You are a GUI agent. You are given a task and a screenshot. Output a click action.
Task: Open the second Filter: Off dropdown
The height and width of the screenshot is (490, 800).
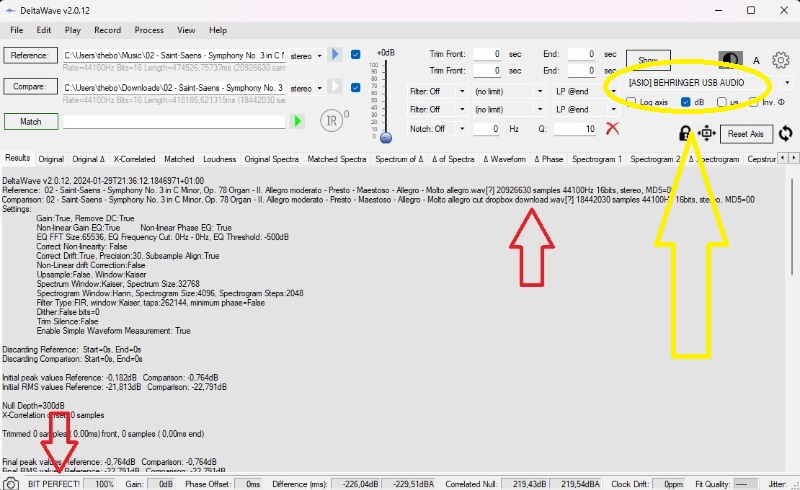point(437,109)
